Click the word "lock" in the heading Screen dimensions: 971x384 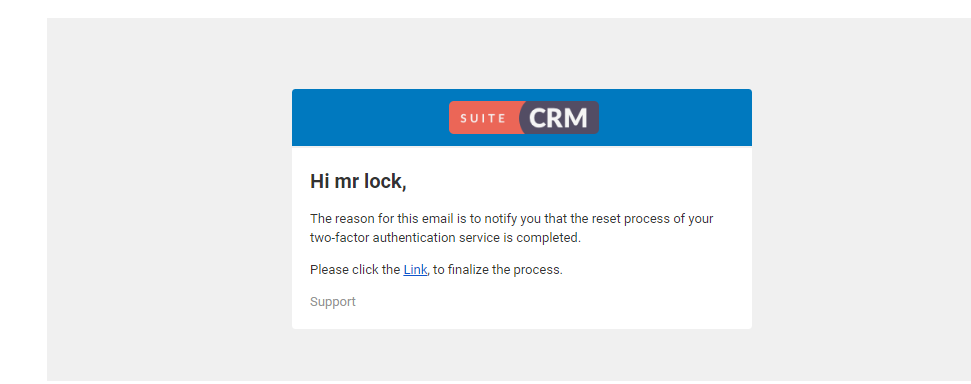tap(385, 182)
